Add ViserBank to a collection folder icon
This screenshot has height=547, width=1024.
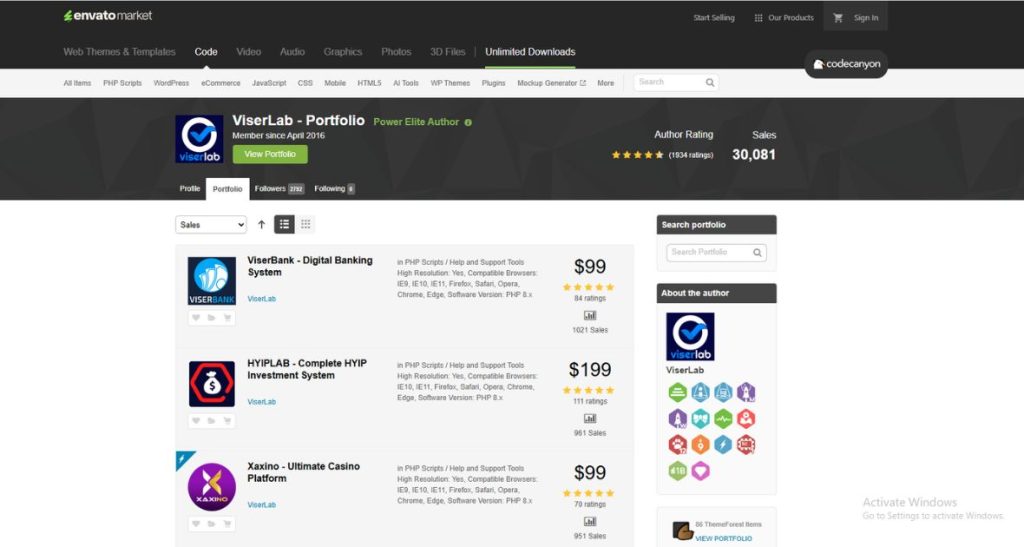(212, 318)
